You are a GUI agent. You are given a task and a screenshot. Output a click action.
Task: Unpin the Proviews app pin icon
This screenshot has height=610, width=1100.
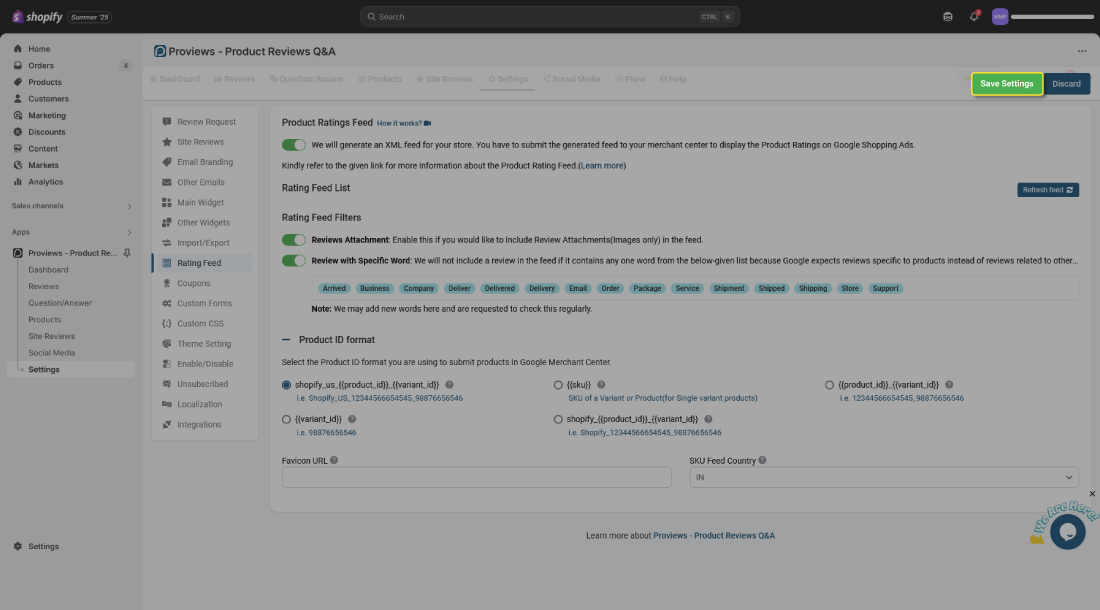point(127,253)
